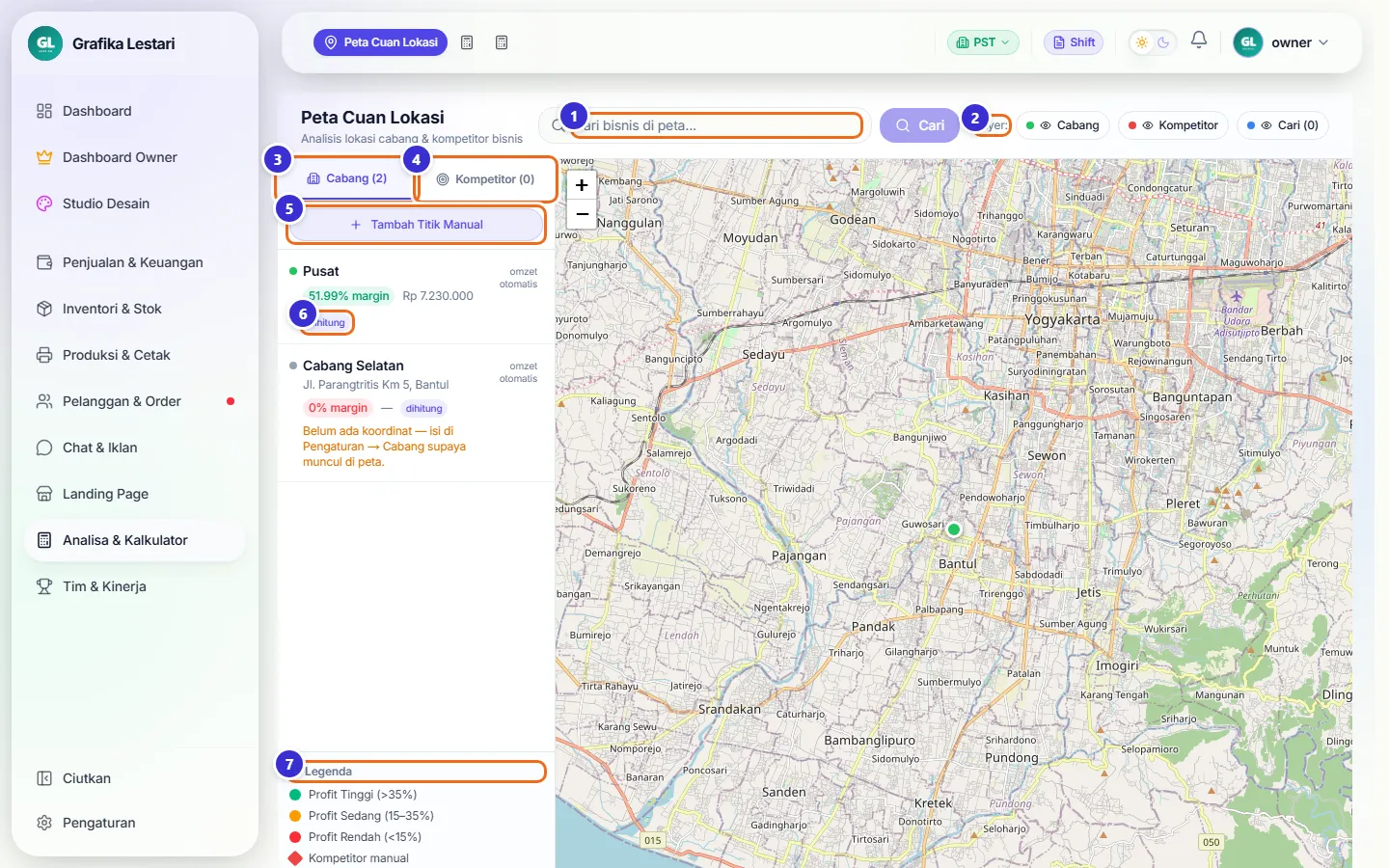Collapse sidebar with Ciutkan
The height and width of the screenshot is (868, 1389).
(134, 778)
